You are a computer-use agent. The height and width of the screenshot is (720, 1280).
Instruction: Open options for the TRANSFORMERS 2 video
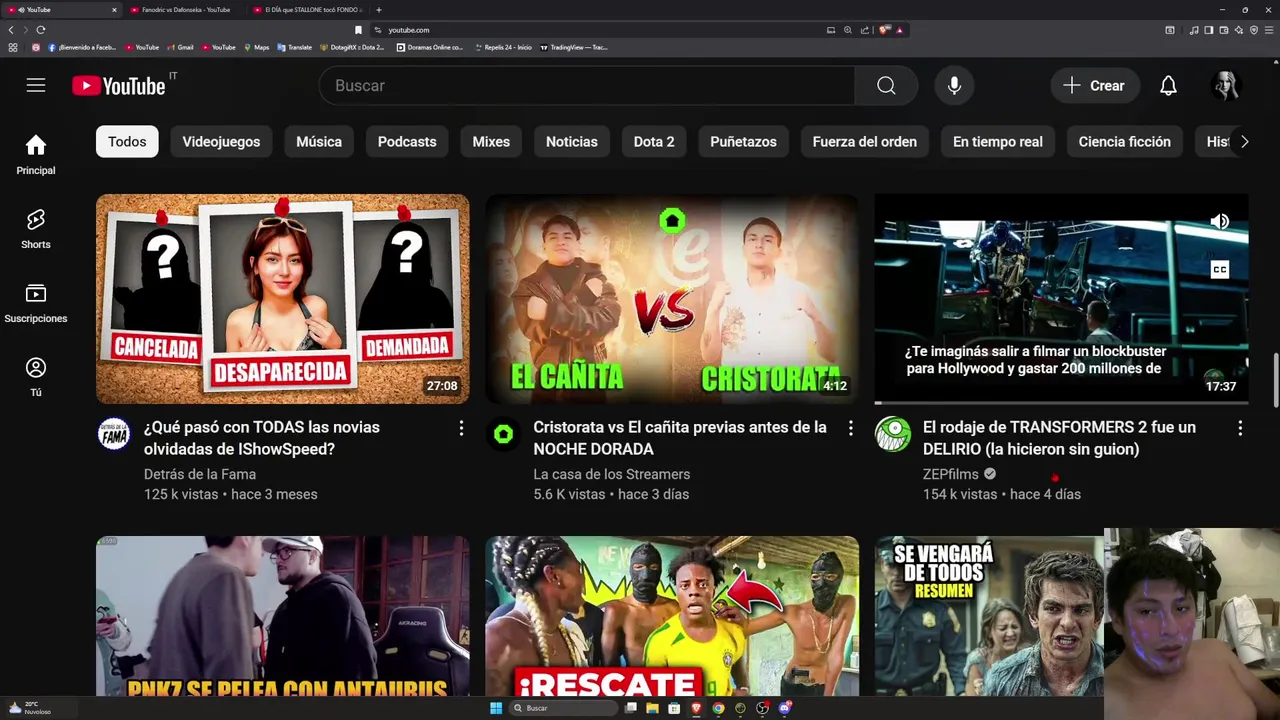pos(1240,428)
